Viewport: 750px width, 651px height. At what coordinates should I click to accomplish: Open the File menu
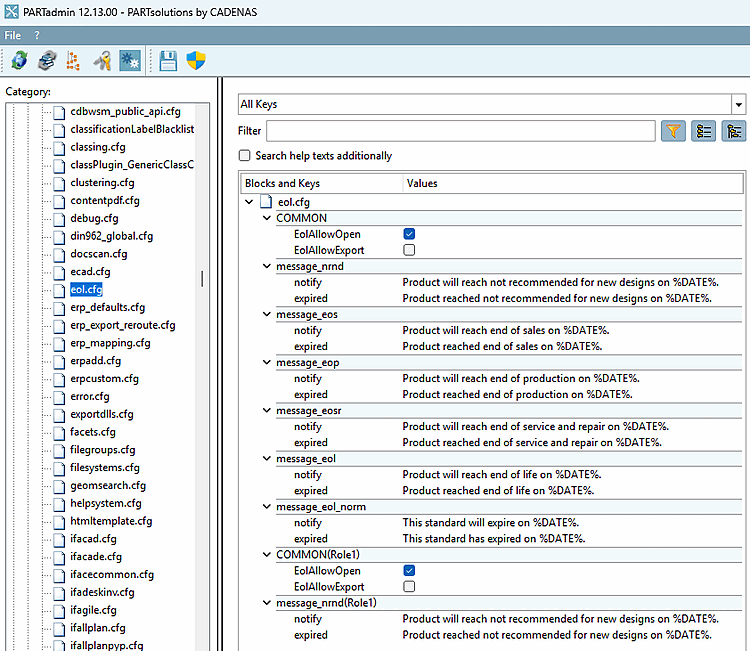[x=12, y=35]
